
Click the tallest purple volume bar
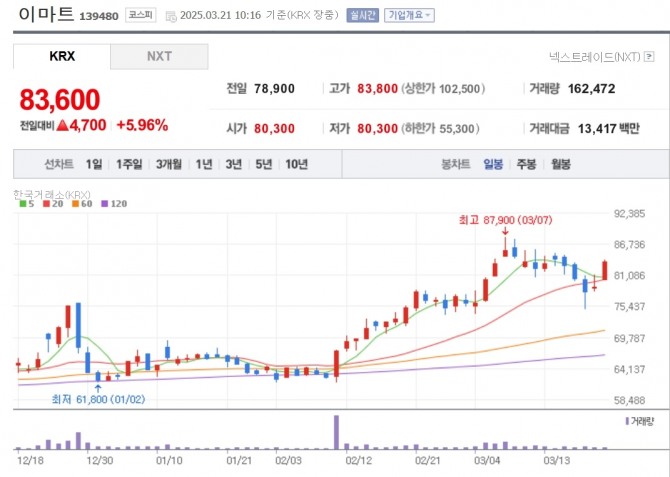click(x=337, y=431)
